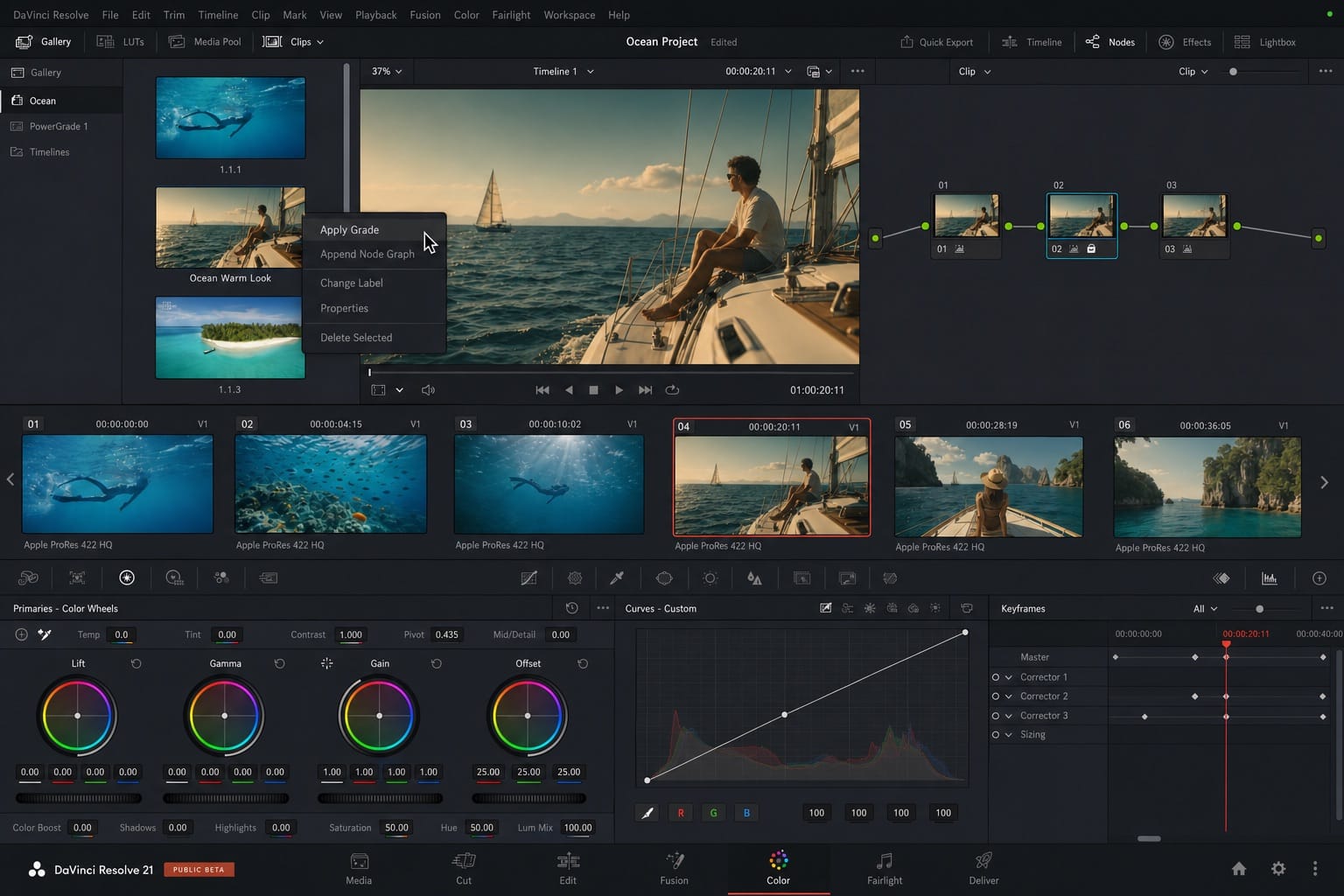The width and height of the screenshot is (1344, 896).
Task: Open the Keyframes All dropdown
Action: click(x=1205, y=609)
